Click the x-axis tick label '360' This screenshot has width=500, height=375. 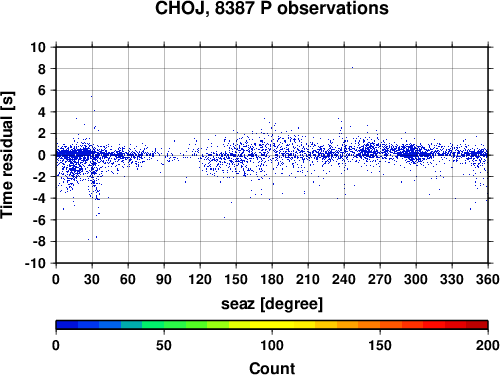488,279
